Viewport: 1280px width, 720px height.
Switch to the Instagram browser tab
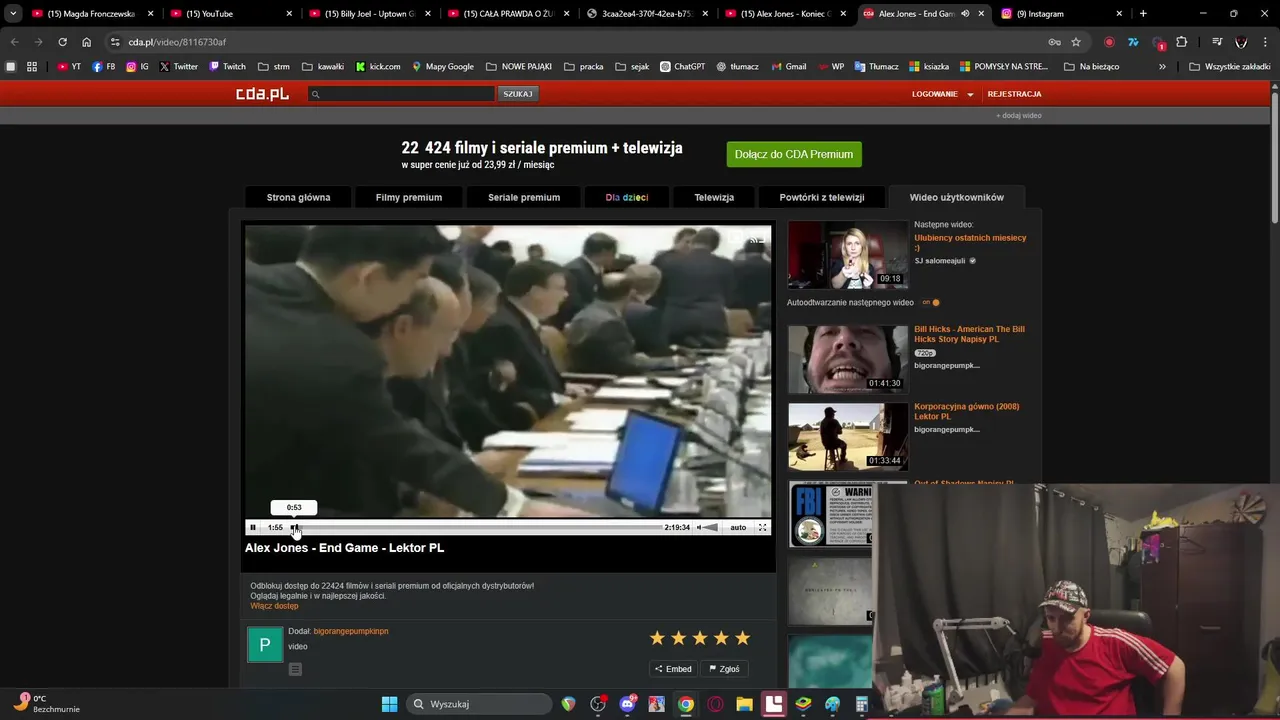pyautogui.click(x=1060, y=14)
